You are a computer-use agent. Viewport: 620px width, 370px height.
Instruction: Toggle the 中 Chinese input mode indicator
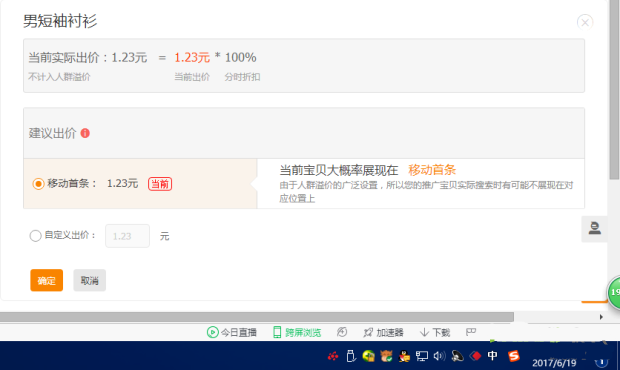tap(492, 356)
